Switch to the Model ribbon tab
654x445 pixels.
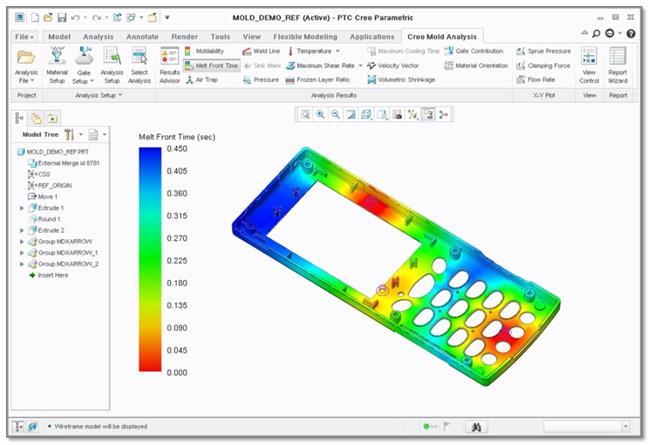(59, 37)
